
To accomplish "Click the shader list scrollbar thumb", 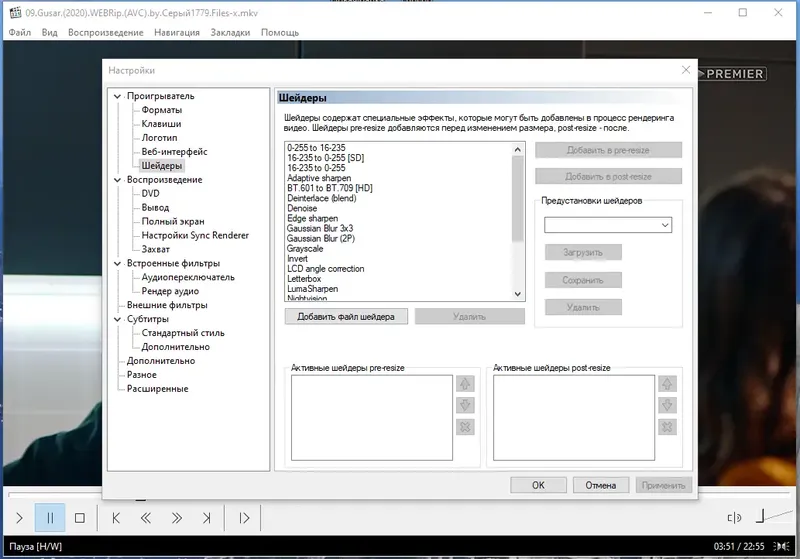I will pos(517,198).
